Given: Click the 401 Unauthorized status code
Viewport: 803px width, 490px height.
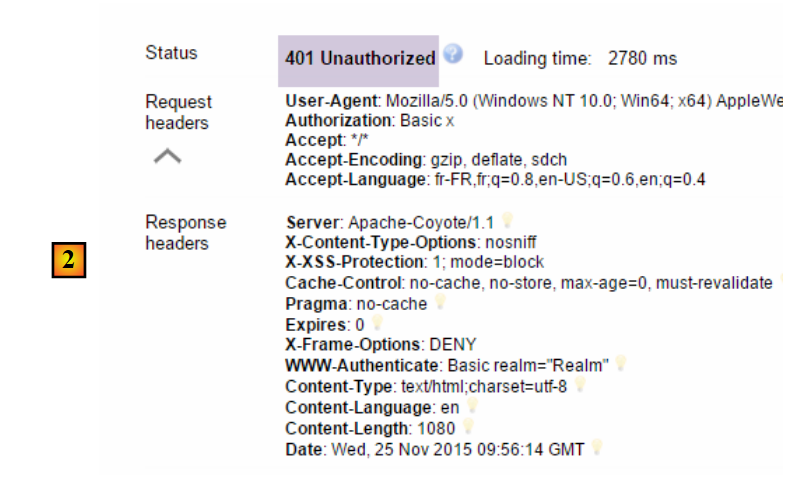Looking at the screenshot, I should (x=360, y=59).
